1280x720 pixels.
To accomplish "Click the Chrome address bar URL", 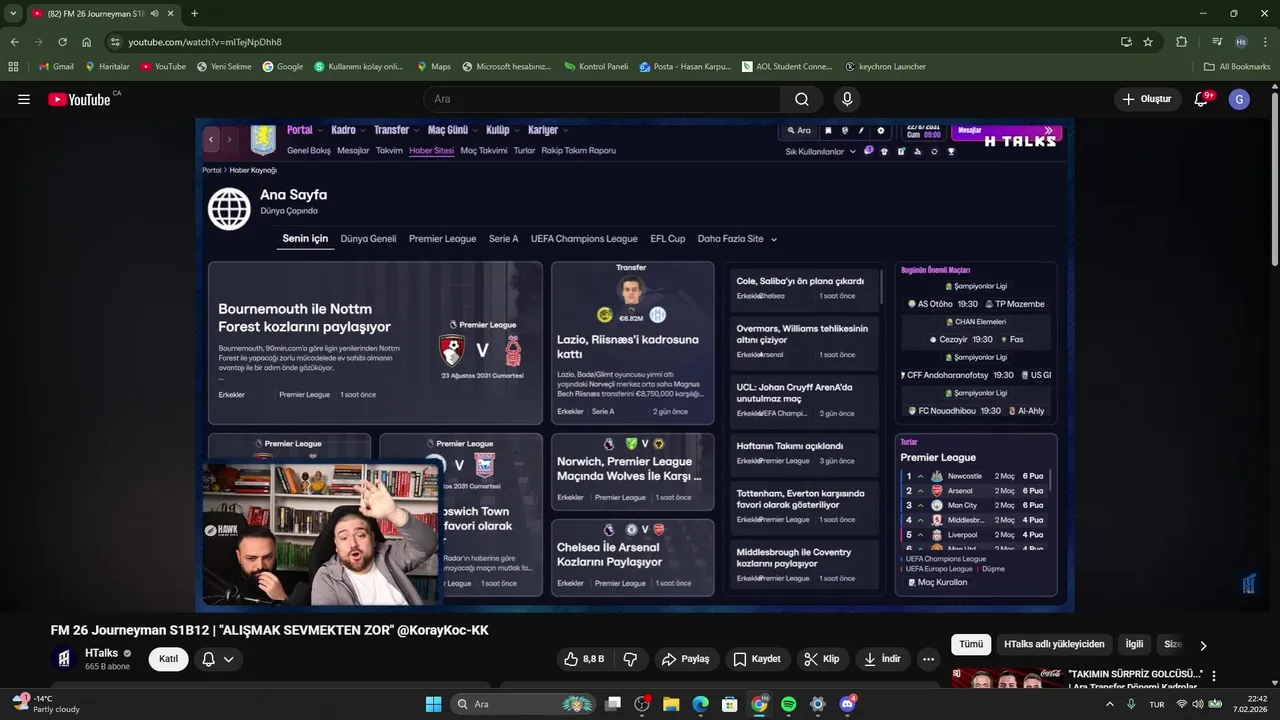I will [205, 42].
